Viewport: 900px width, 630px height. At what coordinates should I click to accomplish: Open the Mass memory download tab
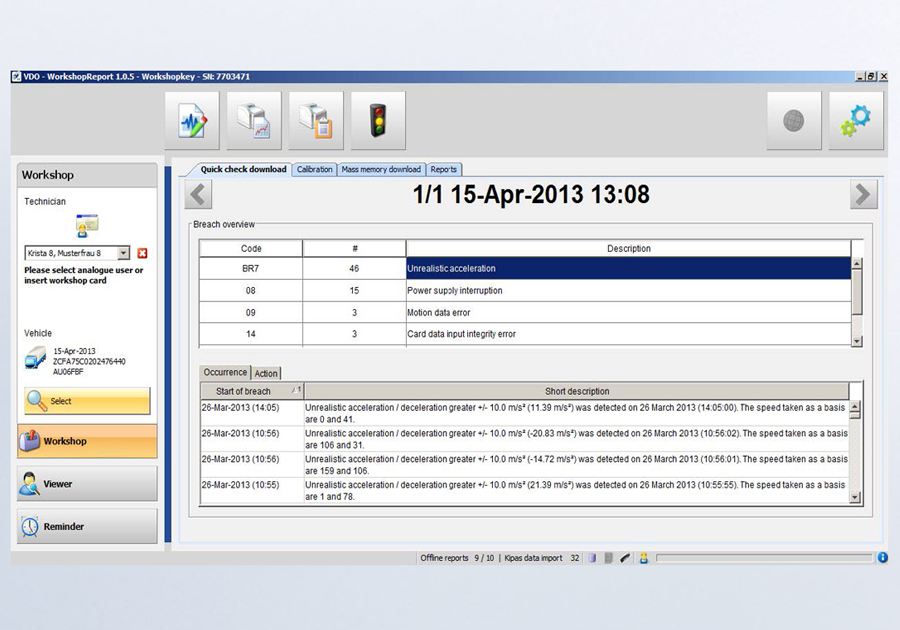(x=381, y=169)
